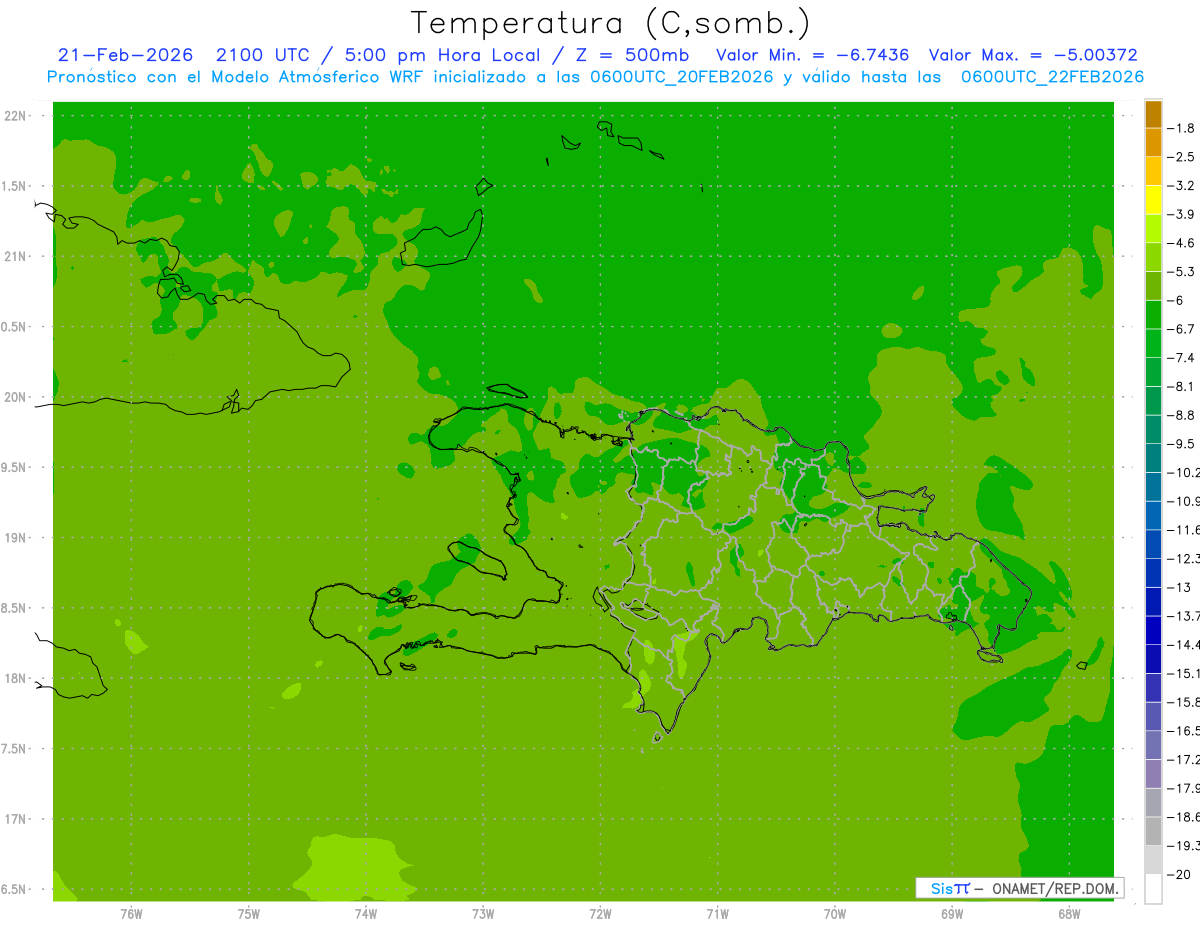Screen dimensions: 1200x927
Task: Pick the olive-green swatch between -5.3 and -6
Action: pyautogui.click(x=1153, y=286)
